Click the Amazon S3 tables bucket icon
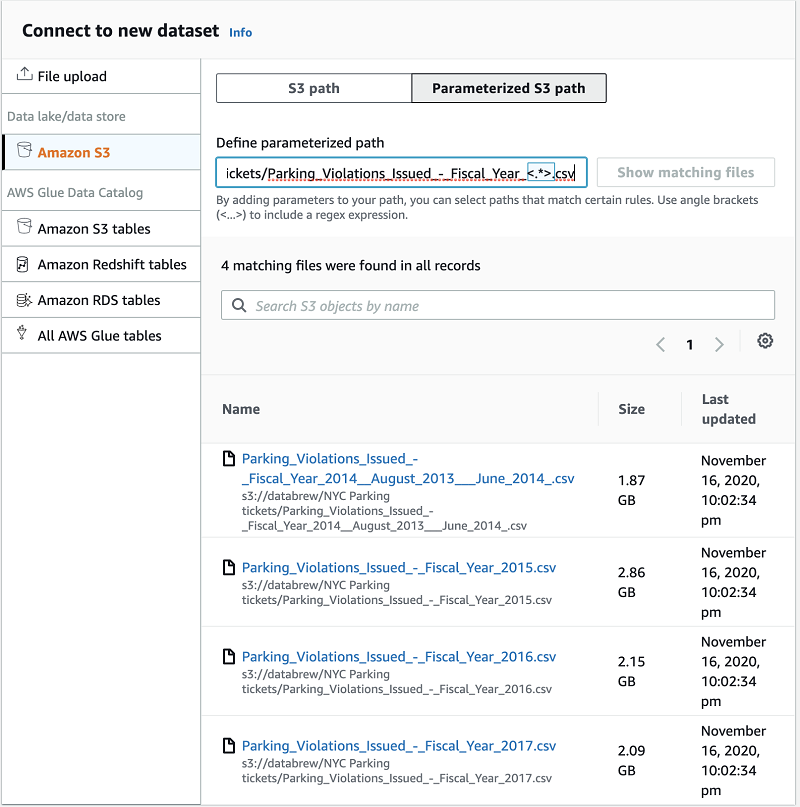800x807 pixels. pyautogui.click(x=24, y=228)
